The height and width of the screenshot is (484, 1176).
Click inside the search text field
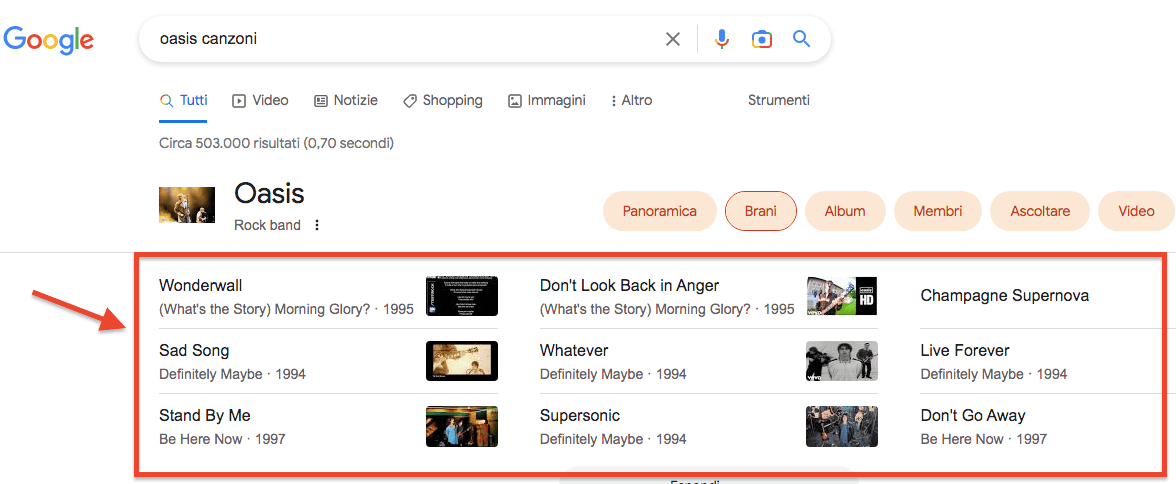[x=400, y=39]
